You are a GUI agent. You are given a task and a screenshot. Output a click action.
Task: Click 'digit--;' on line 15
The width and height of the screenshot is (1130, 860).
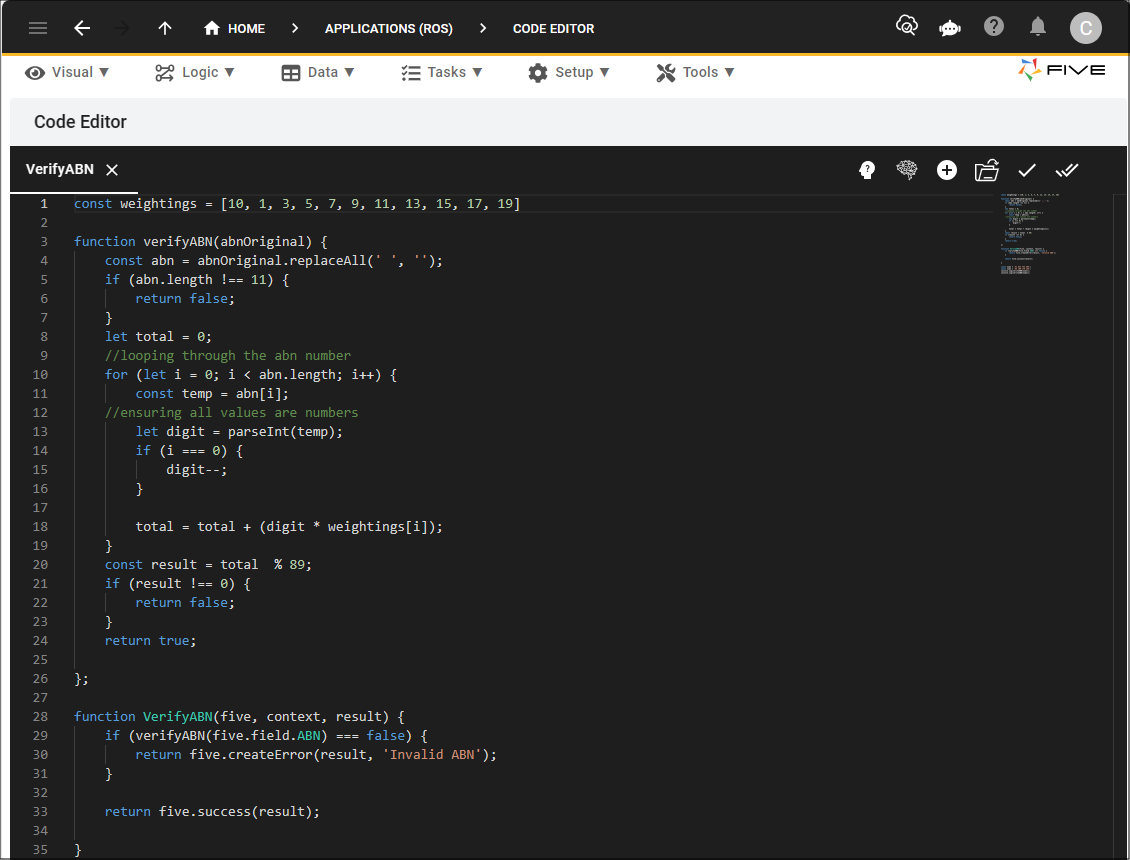click(197, 469)
